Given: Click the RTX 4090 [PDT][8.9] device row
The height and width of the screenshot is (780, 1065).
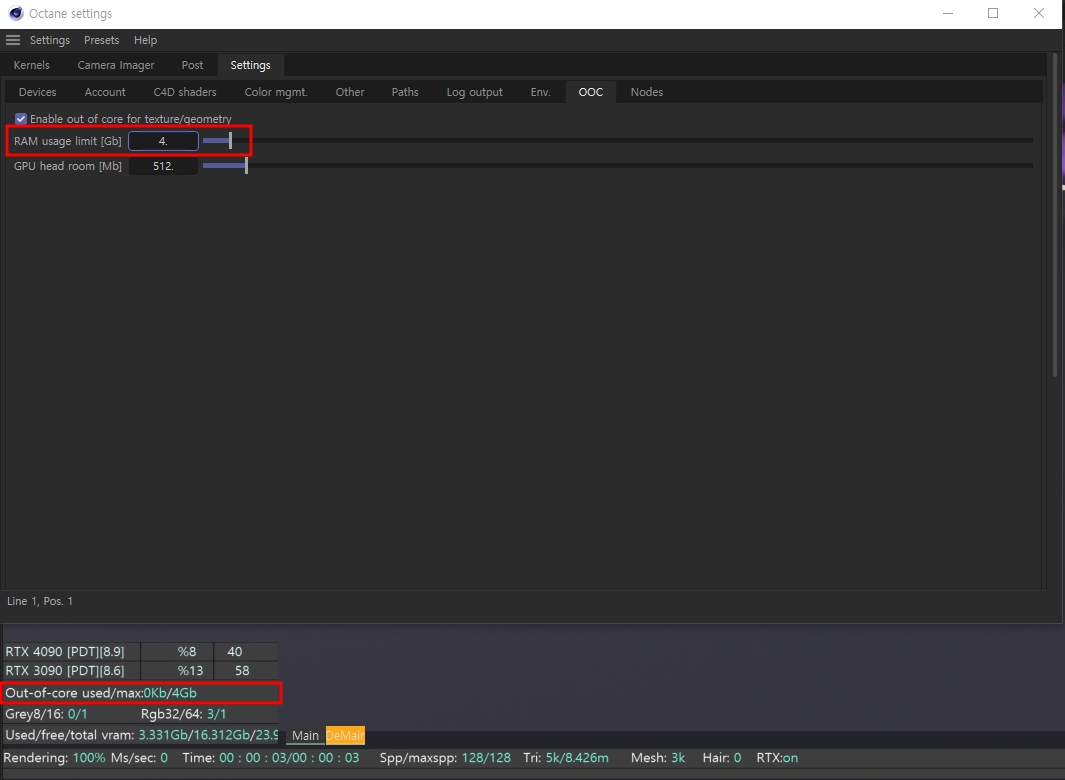Looking at the screenshot, I should (141, 652).
